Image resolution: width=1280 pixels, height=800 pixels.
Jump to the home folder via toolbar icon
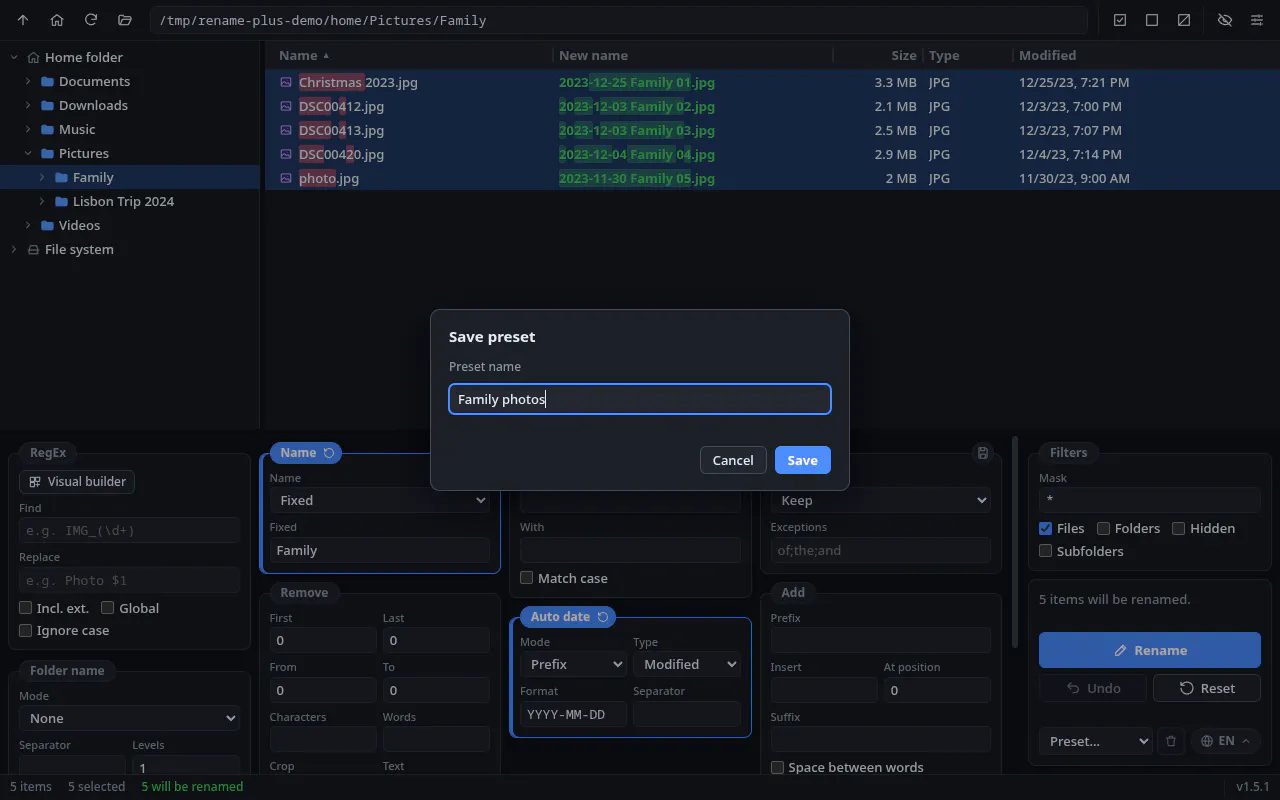coord(57,20)
